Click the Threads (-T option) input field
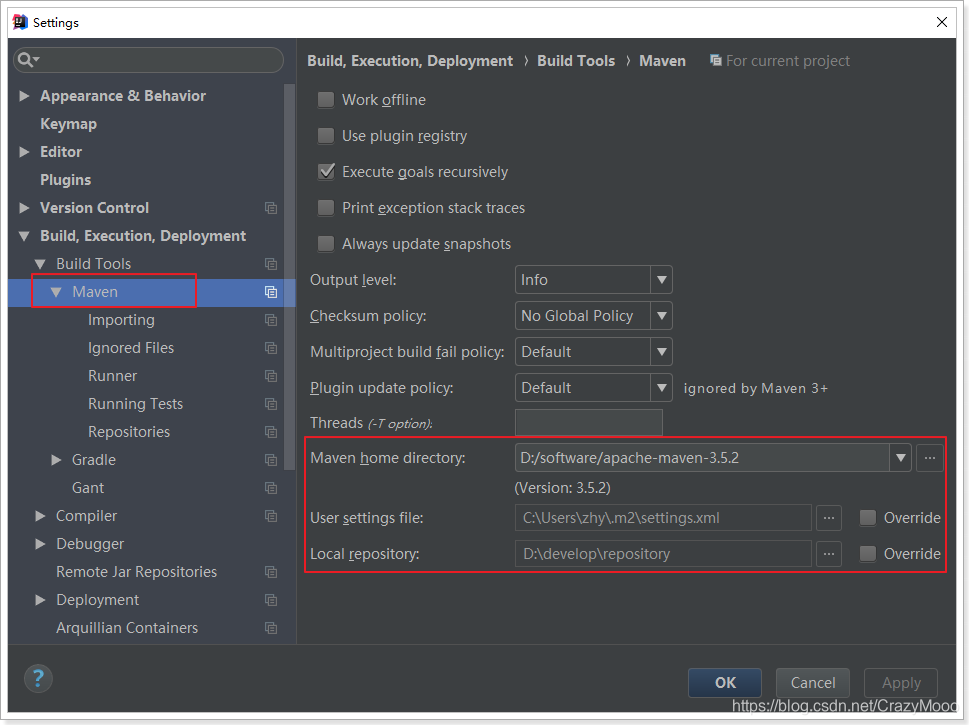The image size is (969, 725). 588,423
